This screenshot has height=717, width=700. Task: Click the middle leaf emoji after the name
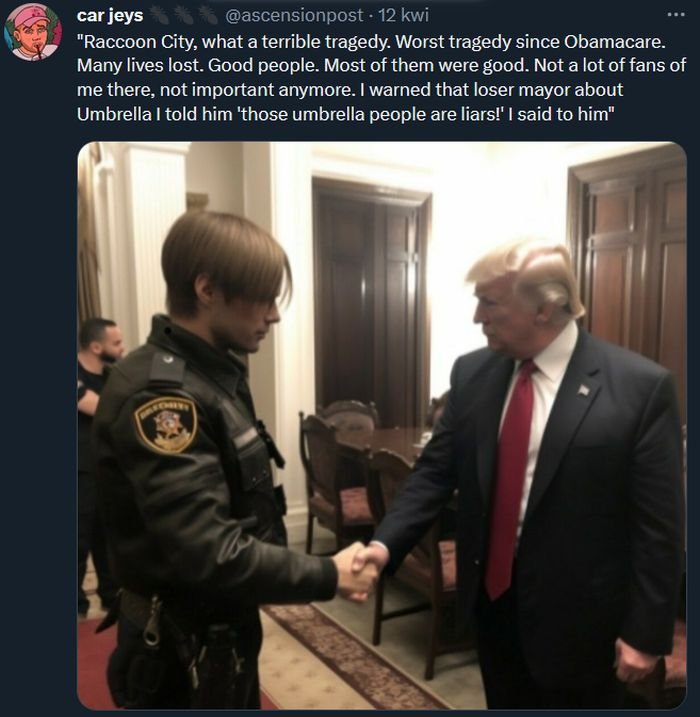click(183, 15)
